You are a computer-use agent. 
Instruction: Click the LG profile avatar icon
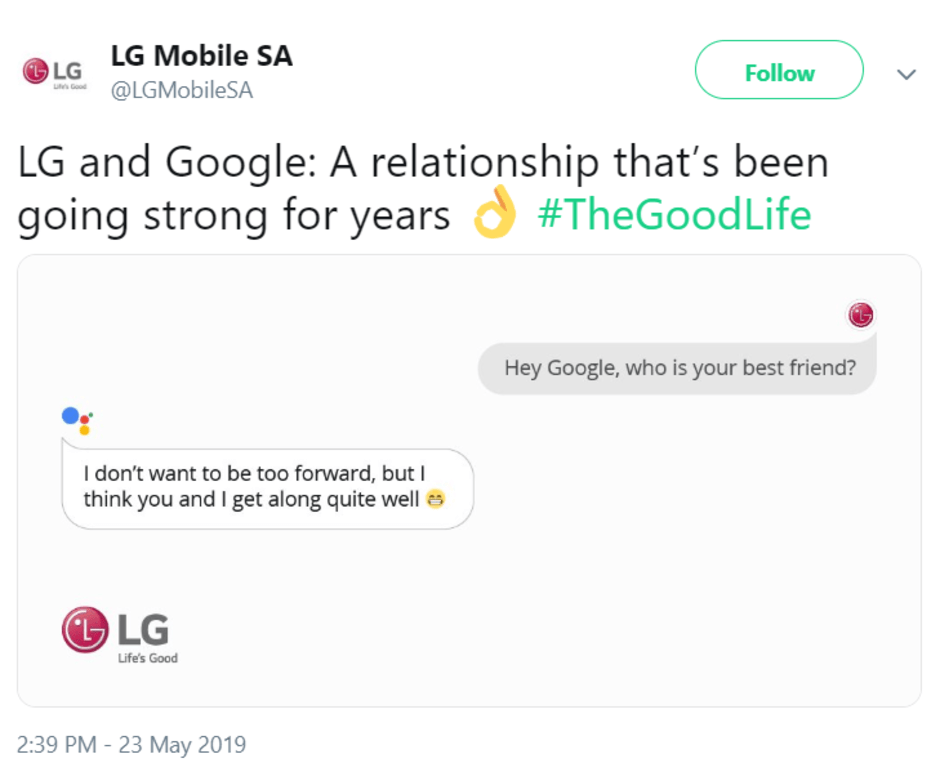(54, 70)
